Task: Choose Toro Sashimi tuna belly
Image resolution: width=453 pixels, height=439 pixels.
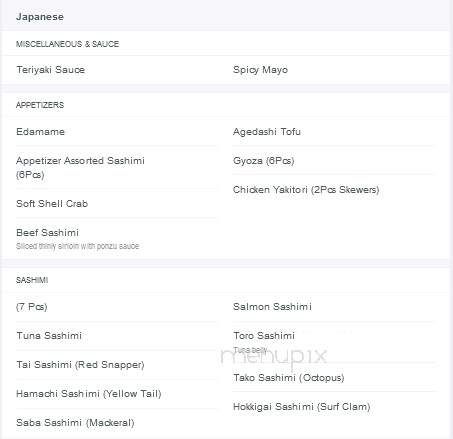Action: coord(264,342)
